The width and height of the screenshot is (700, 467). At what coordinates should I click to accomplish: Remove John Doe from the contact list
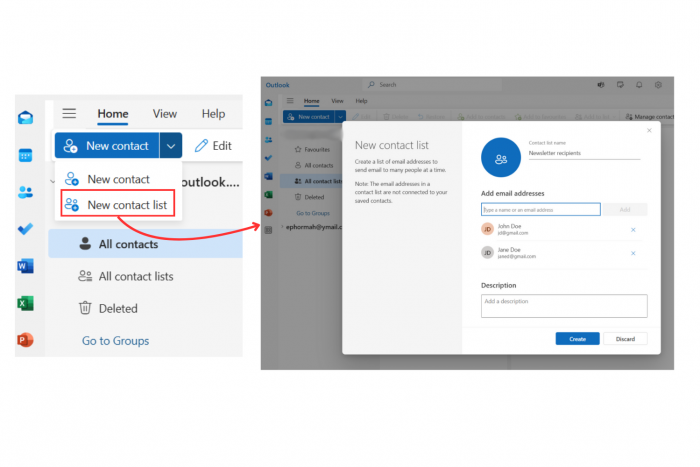pyautogui.click(x=633, y=230)
